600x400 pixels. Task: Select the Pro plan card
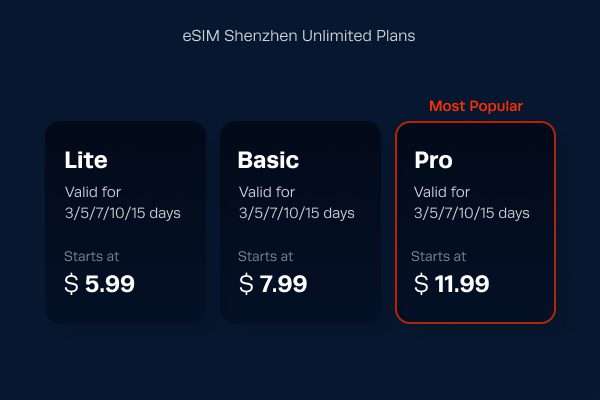pyautogui.click(x=475, y=222)
